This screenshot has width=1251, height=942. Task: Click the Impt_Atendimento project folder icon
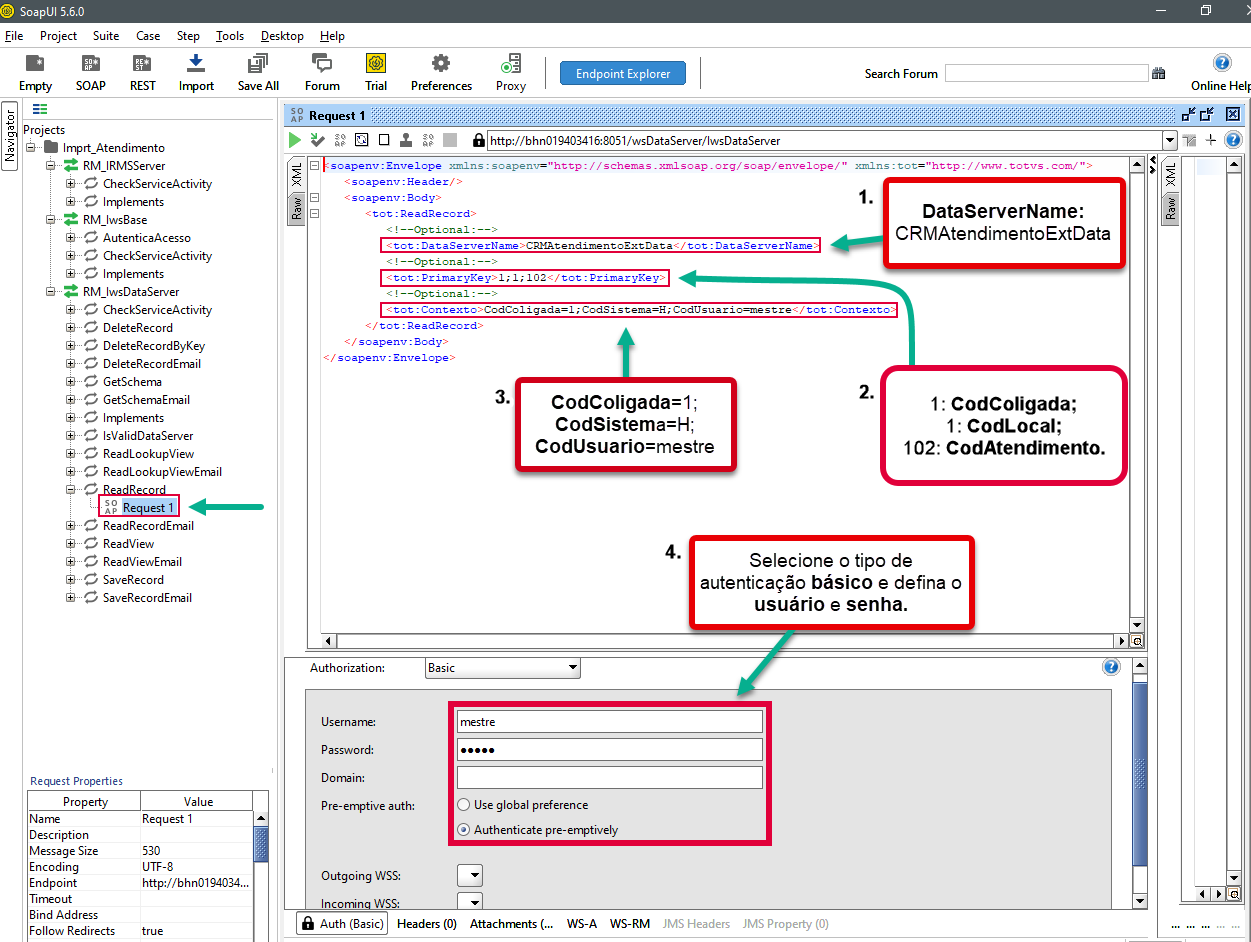click(52, 147)
